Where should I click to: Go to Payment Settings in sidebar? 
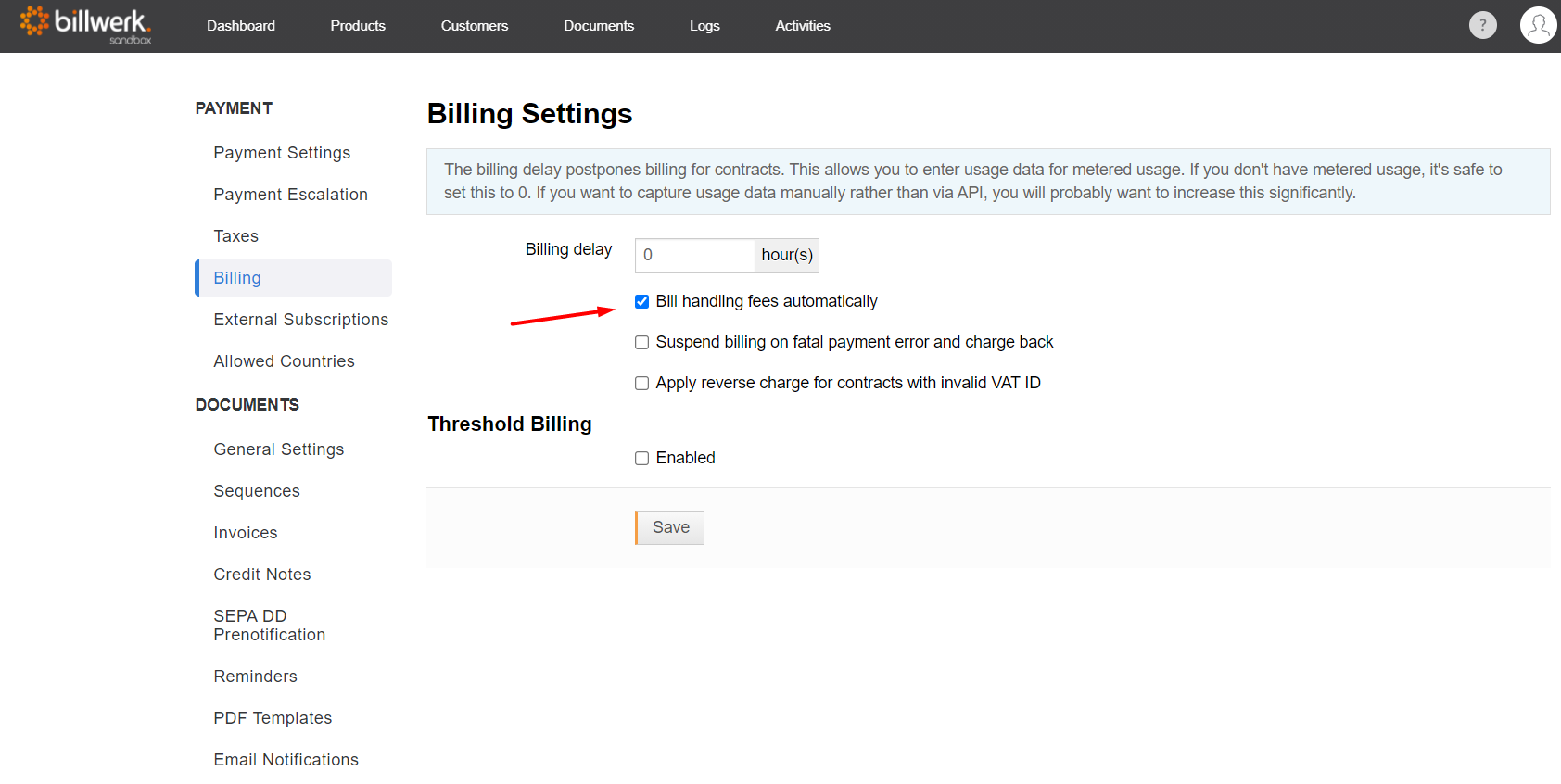click(x=282, y=153)
